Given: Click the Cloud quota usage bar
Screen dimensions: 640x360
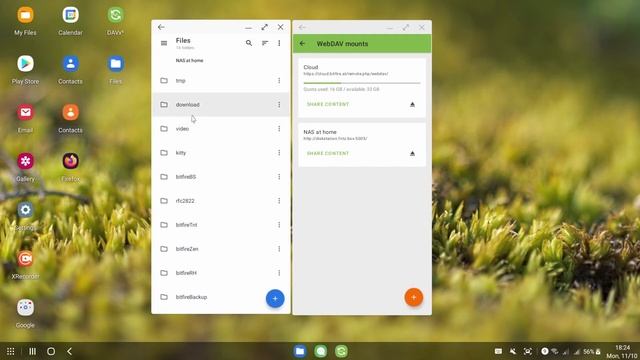Looking at the screenshot, I should (x=362, y=83).
